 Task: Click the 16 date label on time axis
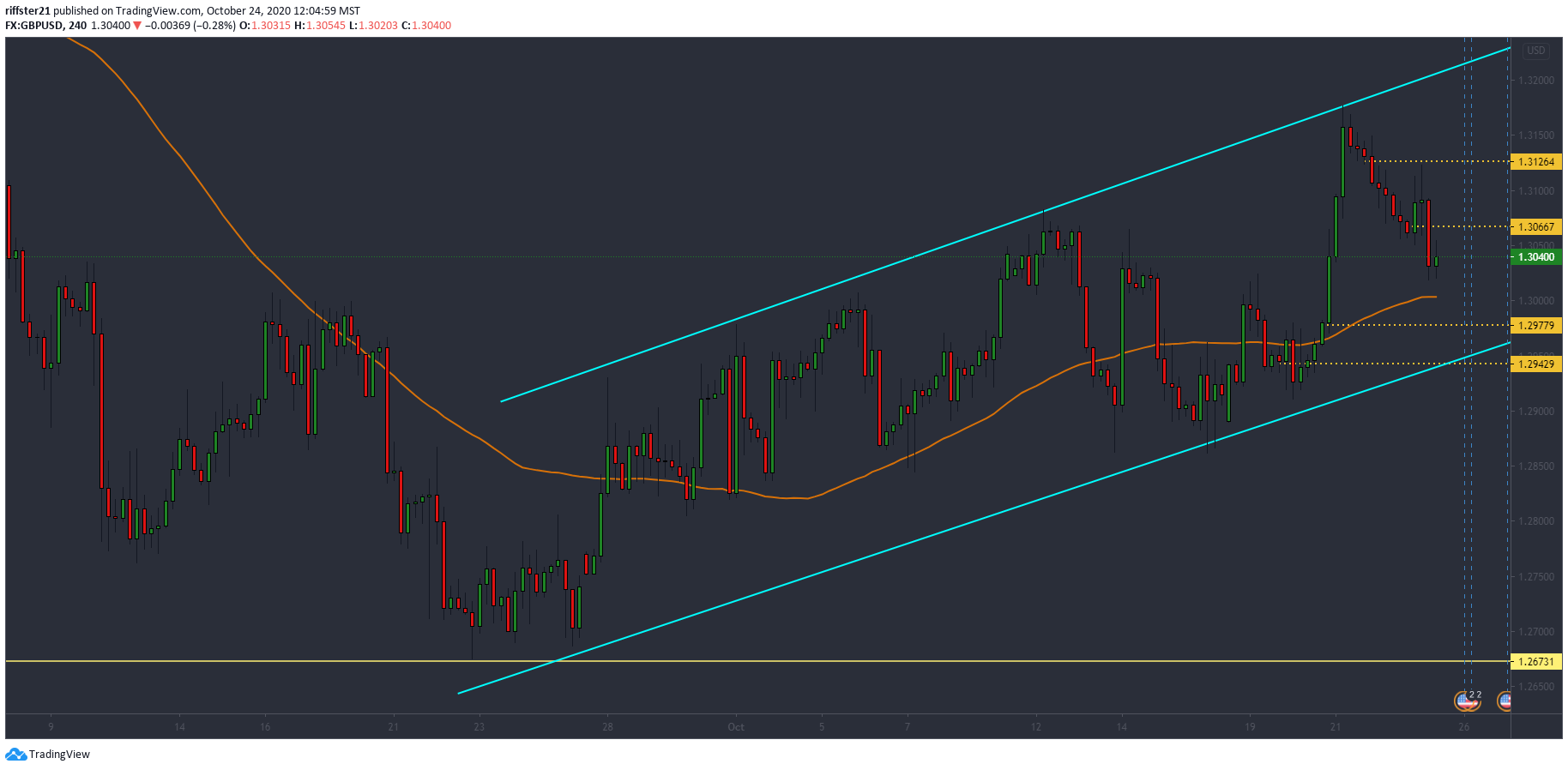point(265,727)
